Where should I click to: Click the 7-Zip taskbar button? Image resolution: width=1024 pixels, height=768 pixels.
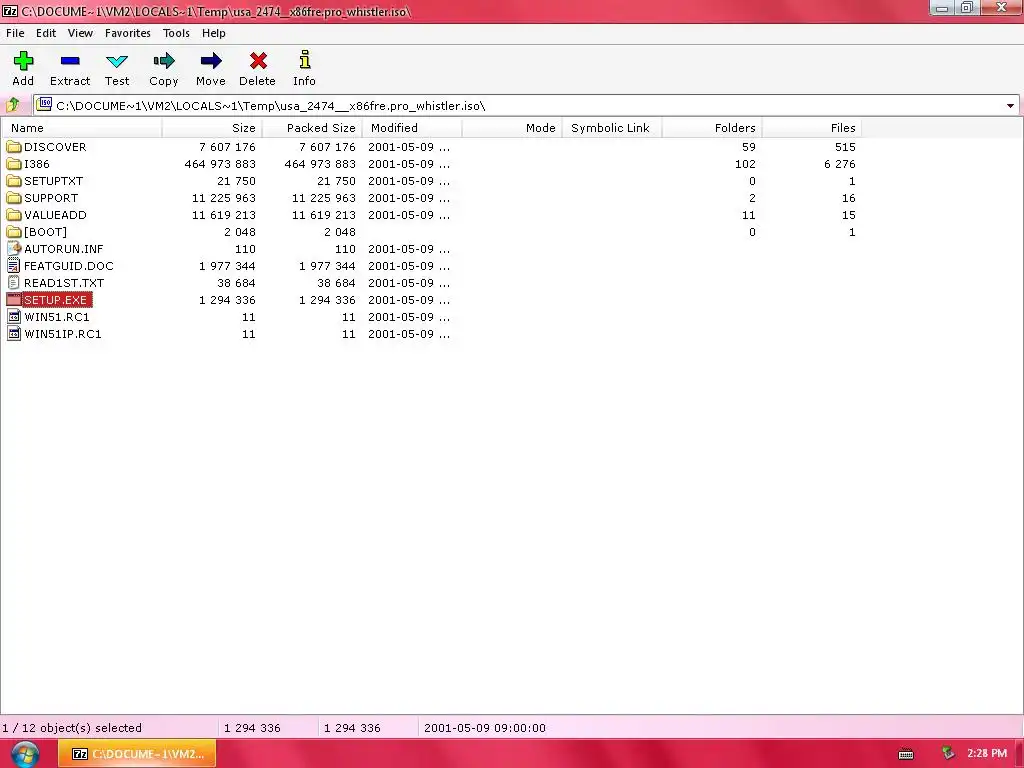137,754
